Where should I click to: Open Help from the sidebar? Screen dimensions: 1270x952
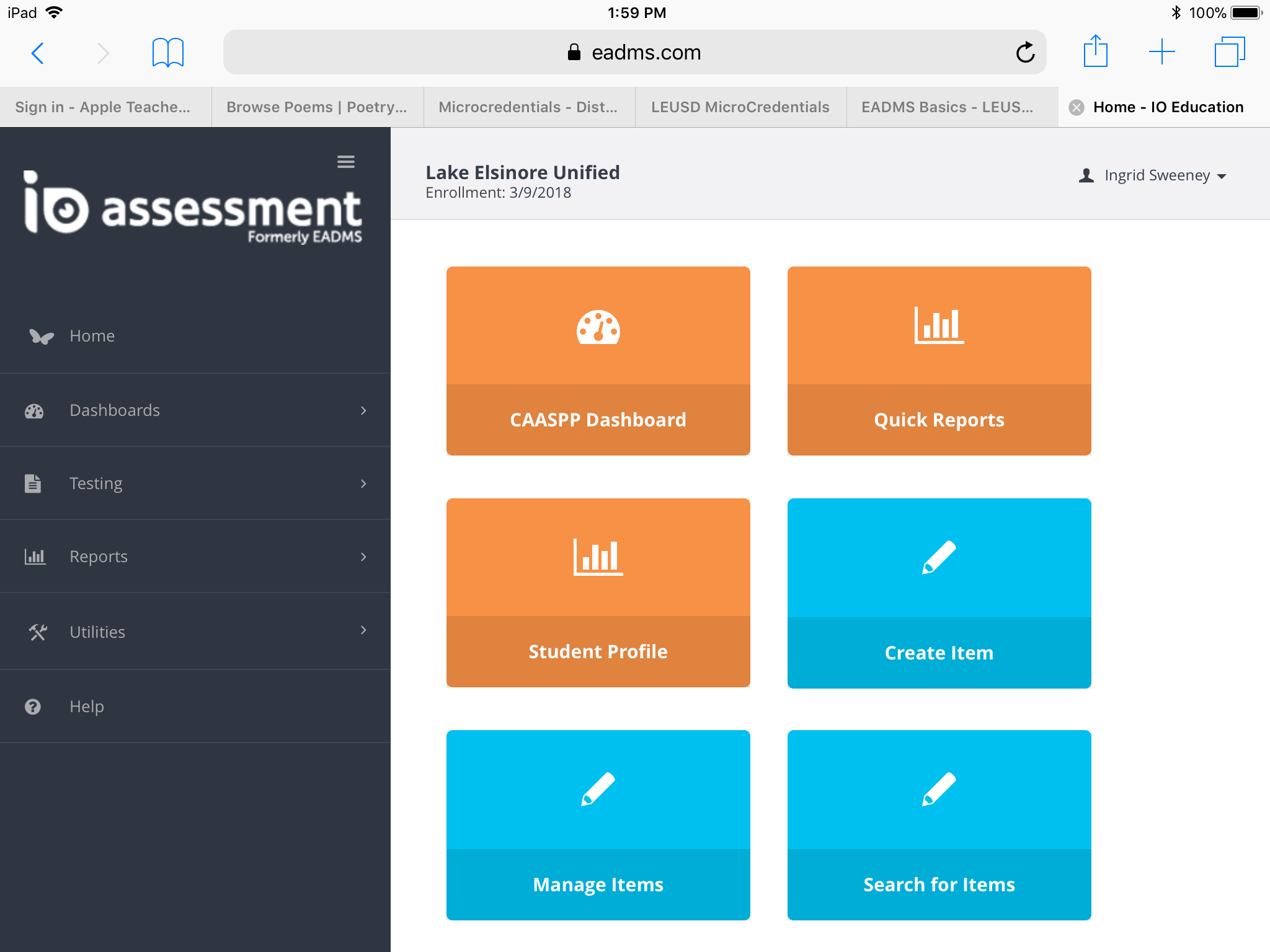pyautogui.click(x=87, y=707)
